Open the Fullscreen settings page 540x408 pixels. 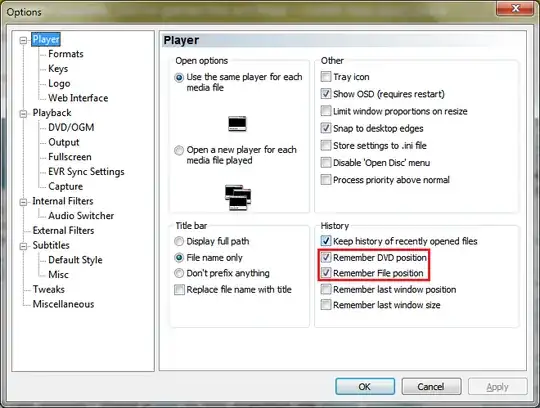click(x=70, y=157)
